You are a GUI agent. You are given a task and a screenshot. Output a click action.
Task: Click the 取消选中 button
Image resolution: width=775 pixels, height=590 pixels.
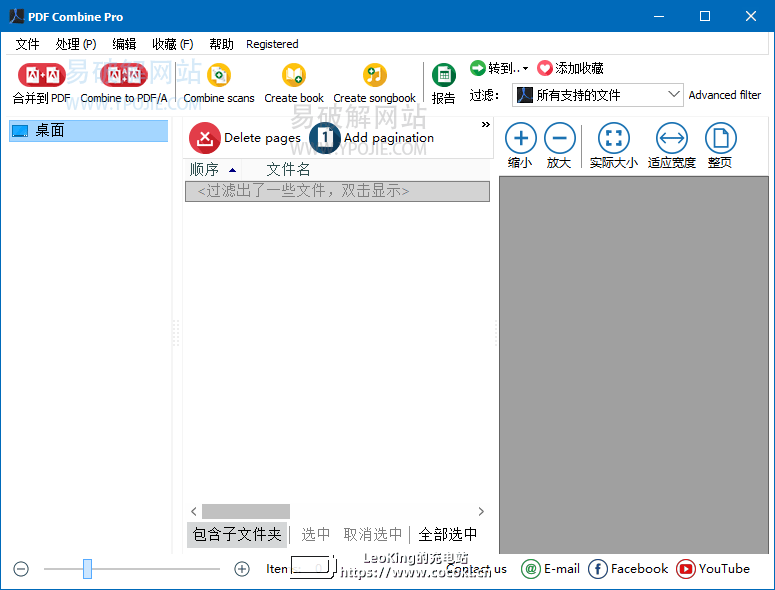(x=373, y=534)
